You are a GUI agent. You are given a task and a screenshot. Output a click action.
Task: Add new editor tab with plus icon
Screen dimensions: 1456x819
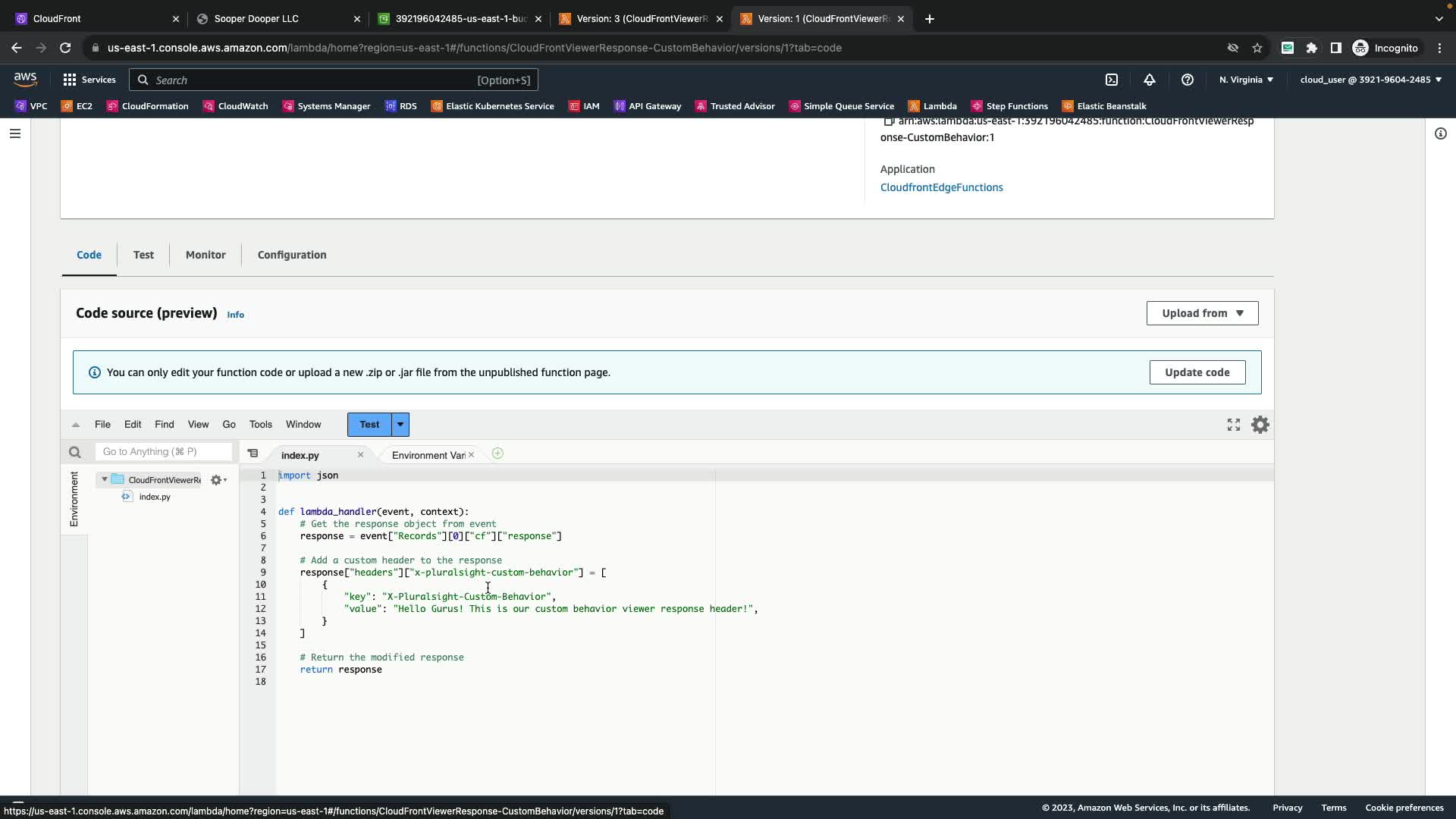tap(497, 453)
